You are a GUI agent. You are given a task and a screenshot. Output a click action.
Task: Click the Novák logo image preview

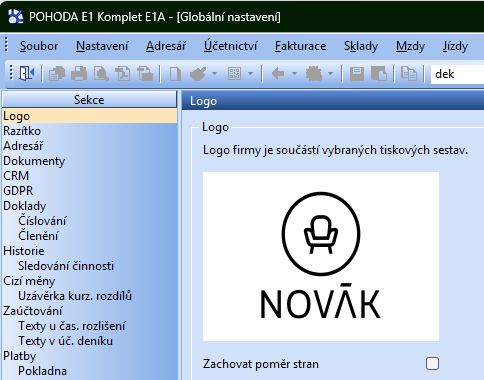tap(321, 256)
